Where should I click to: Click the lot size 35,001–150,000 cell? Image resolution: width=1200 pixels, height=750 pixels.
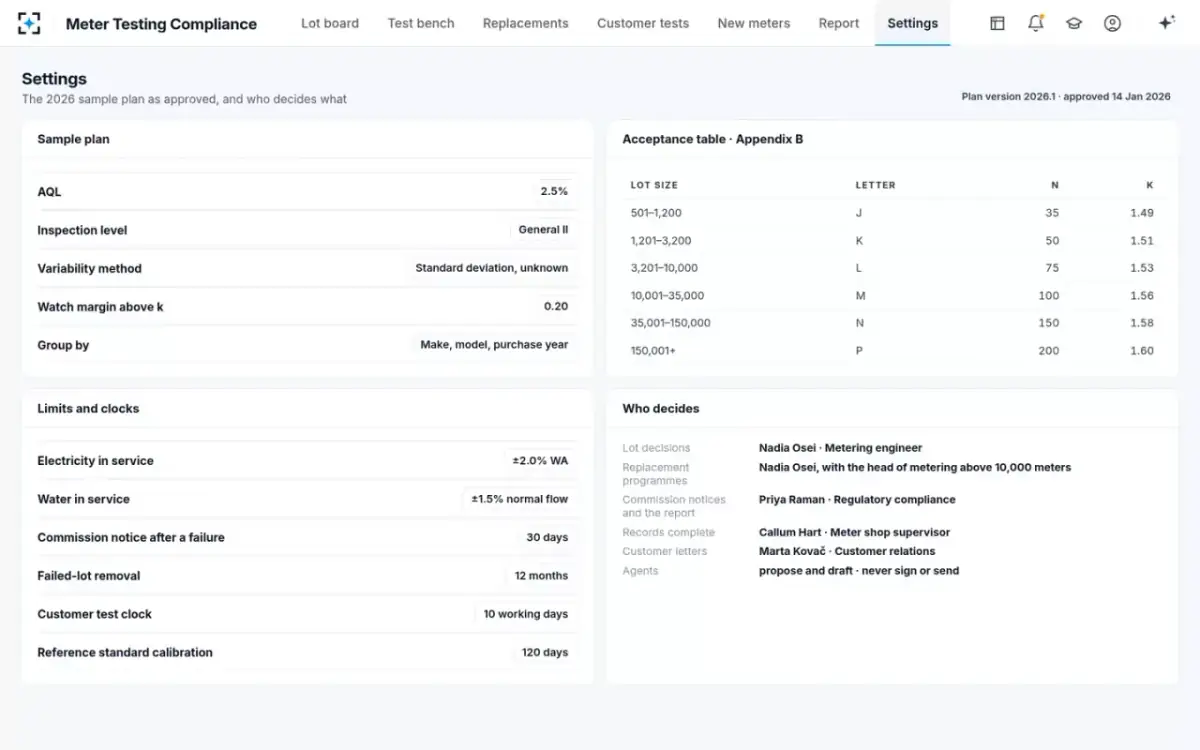coord(670,323)
